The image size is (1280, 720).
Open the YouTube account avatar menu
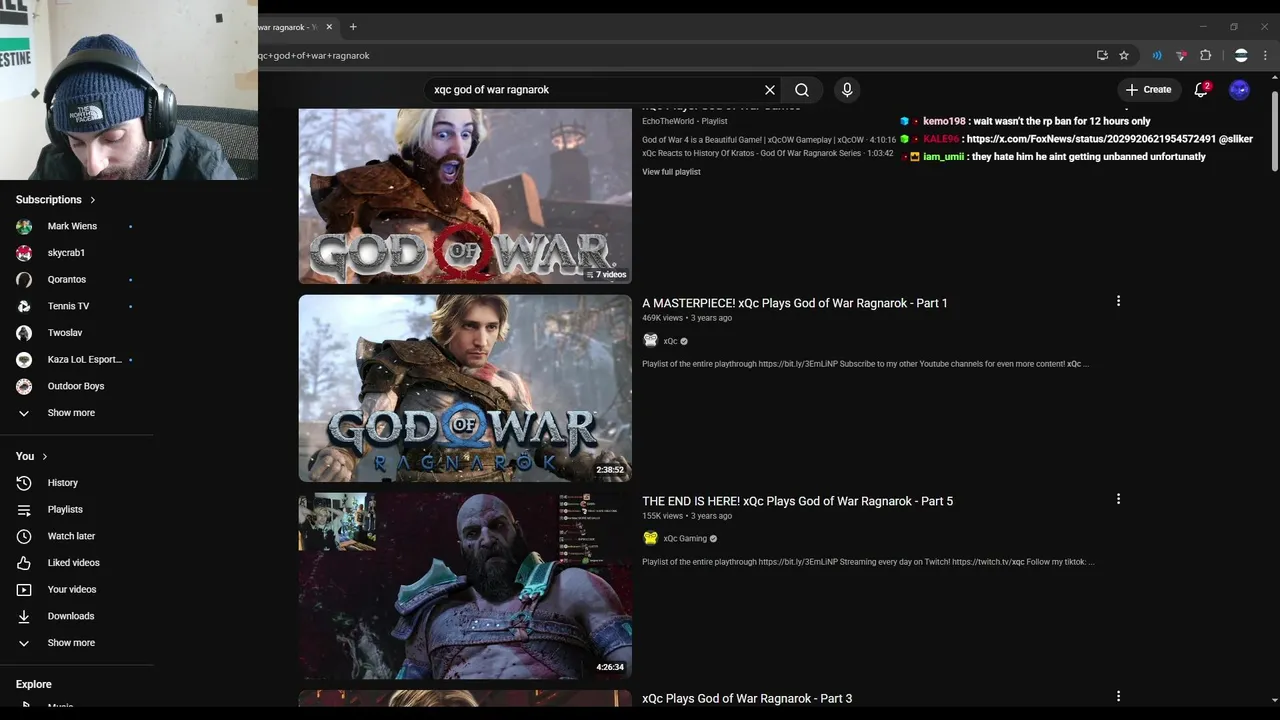tap(1239, 90)
